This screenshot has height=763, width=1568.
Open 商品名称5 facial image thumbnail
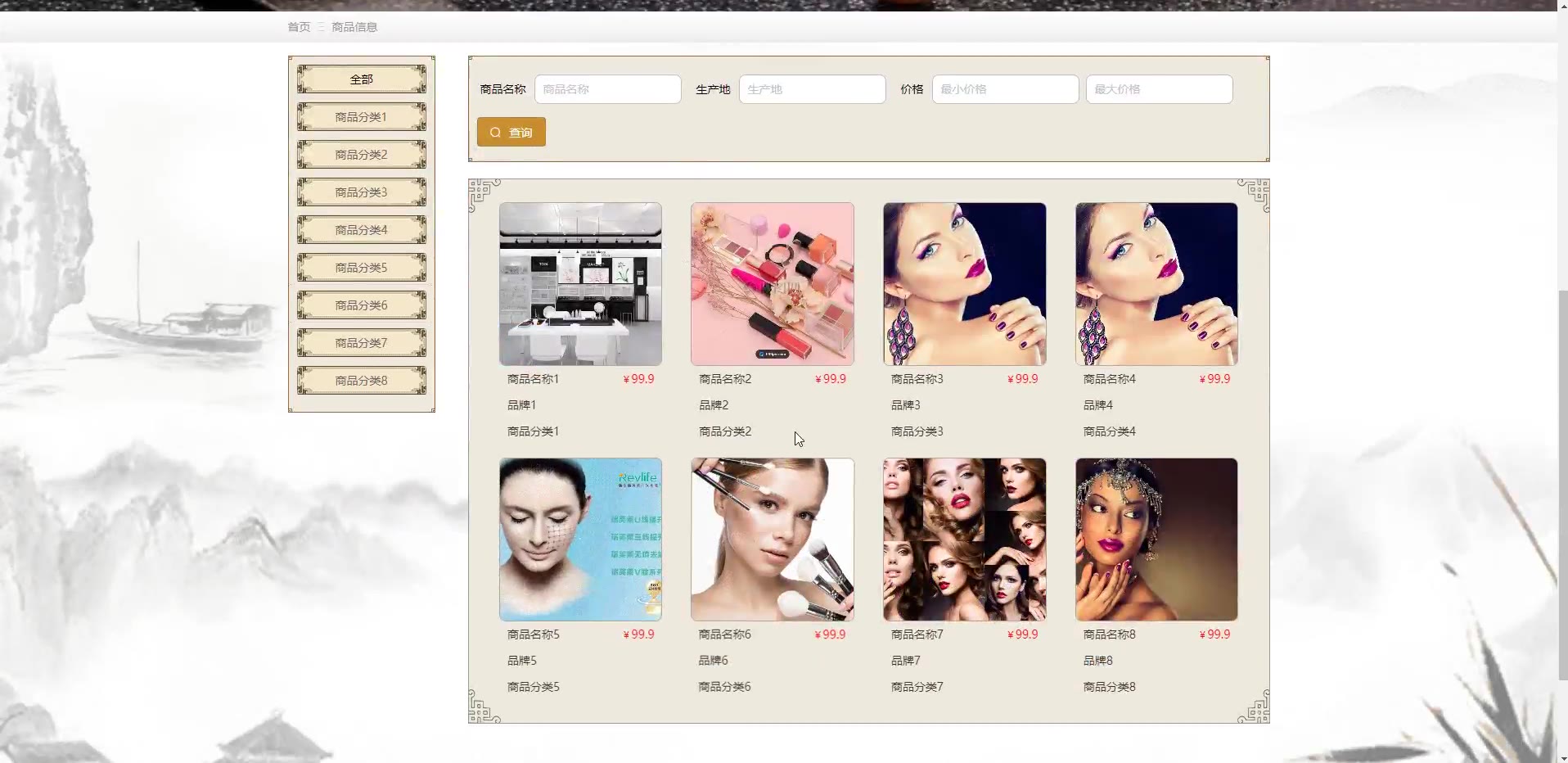click(580, 540)
